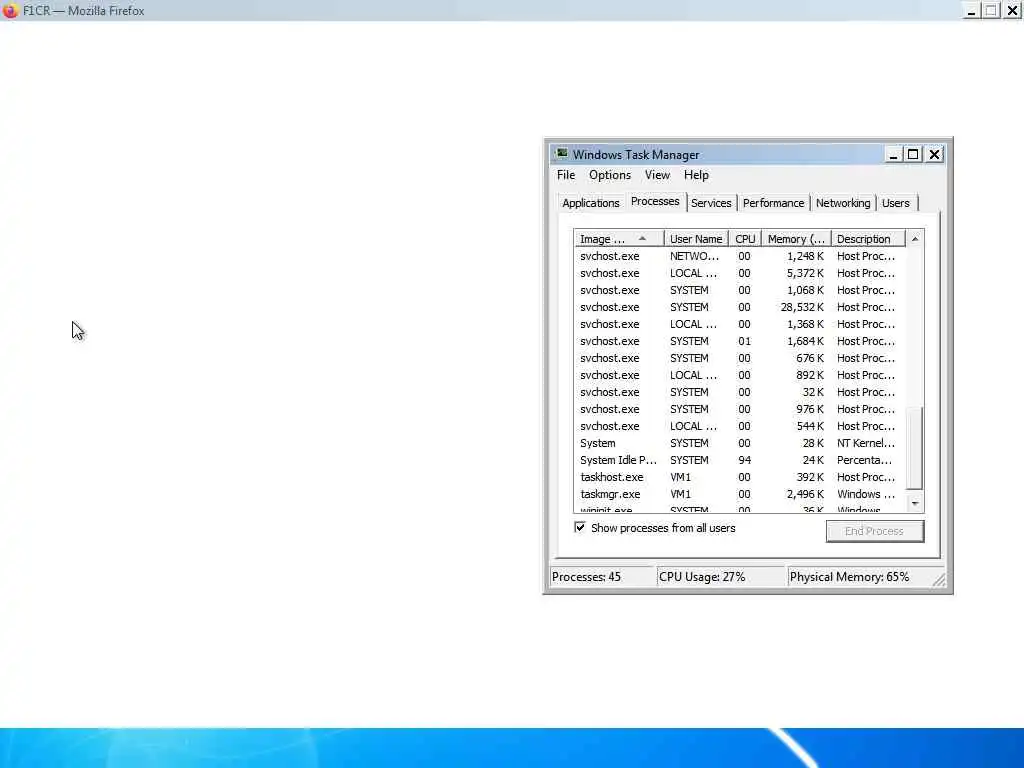Select svchost.exe row owned by NETWORK
1024x768 pixels.
point(740,257)
